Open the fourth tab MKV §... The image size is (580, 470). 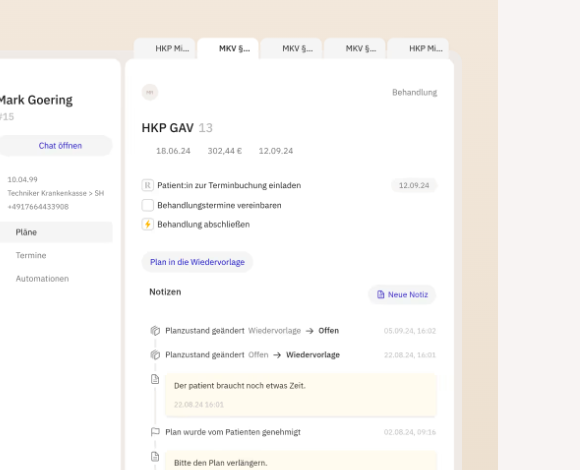tap(355, 48)
